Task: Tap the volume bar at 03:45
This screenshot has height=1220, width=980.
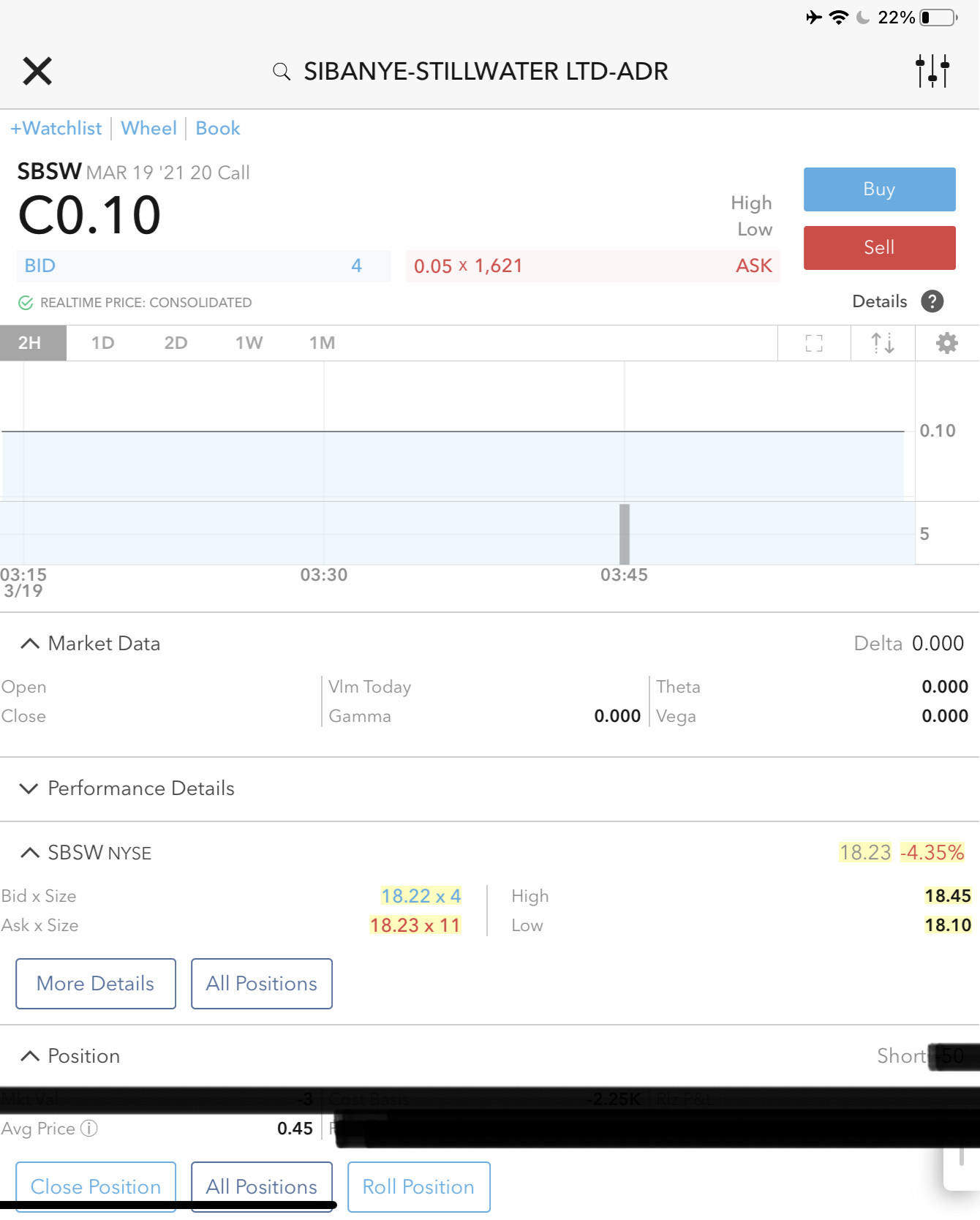Action: [625, 534]
